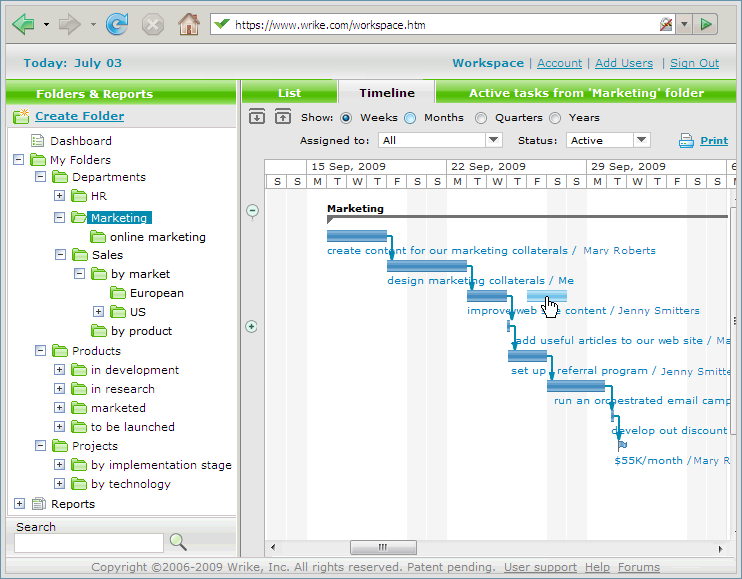742x579 pixels.
Task: Expand the US folder node
Action: 98,312
